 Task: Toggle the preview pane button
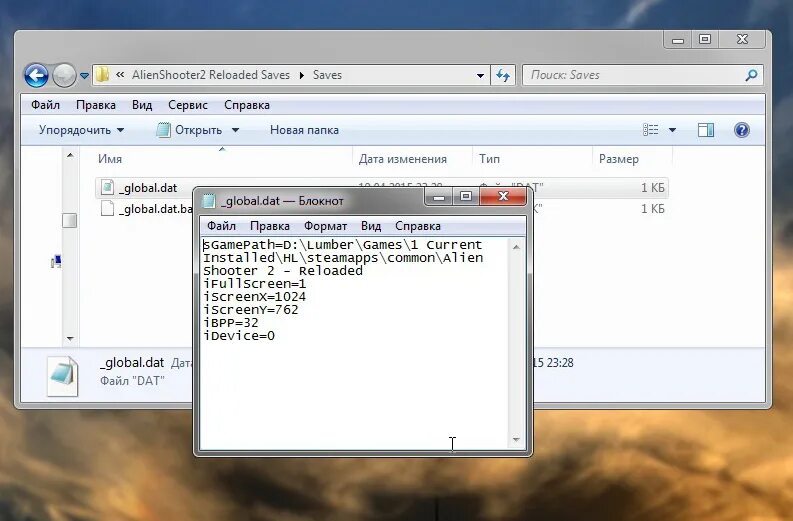(x=706, y=130)
